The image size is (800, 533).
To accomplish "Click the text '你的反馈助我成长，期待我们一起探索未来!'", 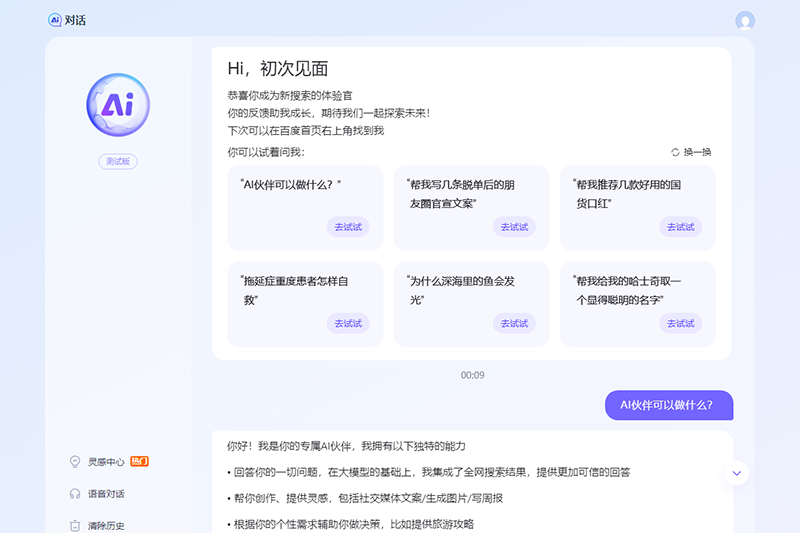I will coord(329,113).
